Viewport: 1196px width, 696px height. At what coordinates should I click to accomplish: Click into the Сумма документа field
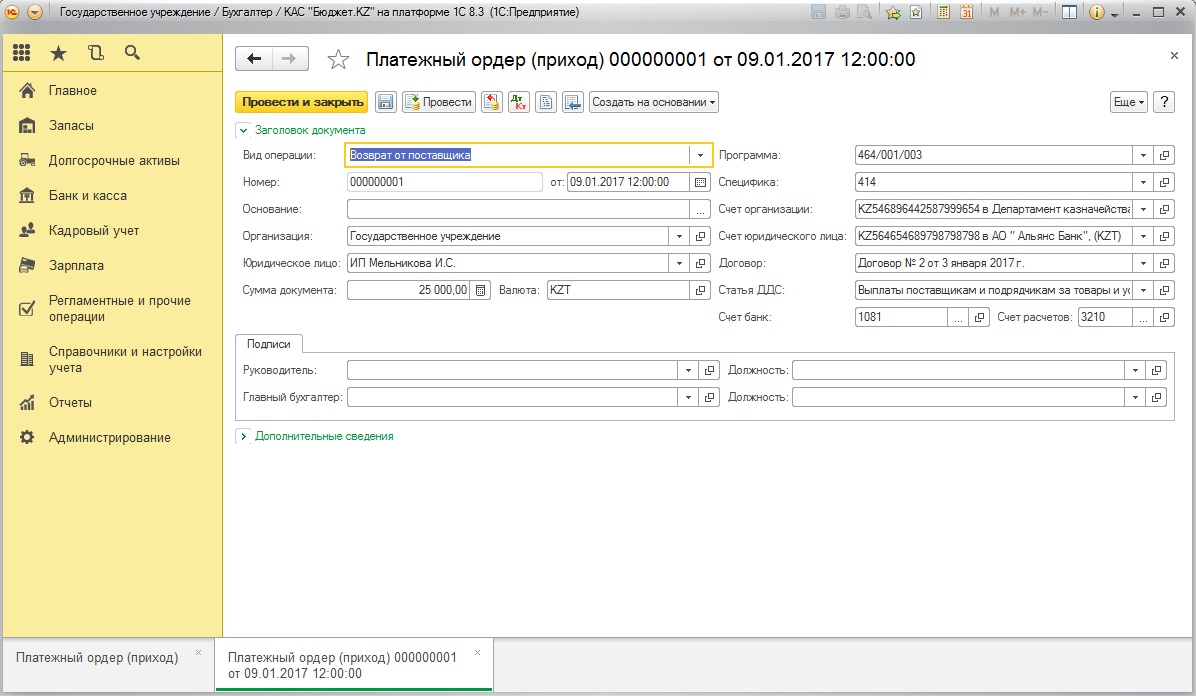[409, 290]
